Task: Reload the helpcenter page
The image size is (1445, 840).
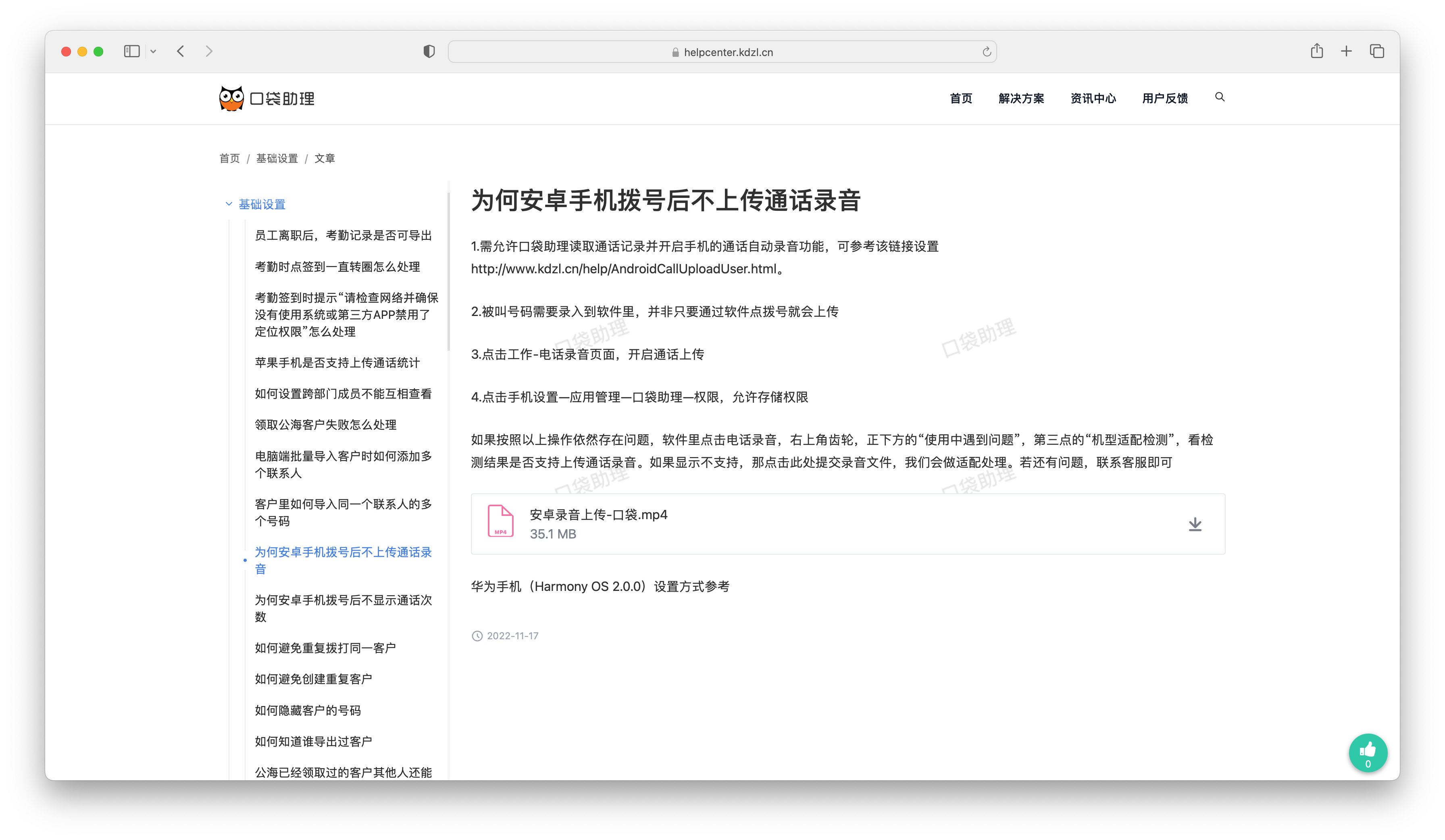Action: point(986,52)
